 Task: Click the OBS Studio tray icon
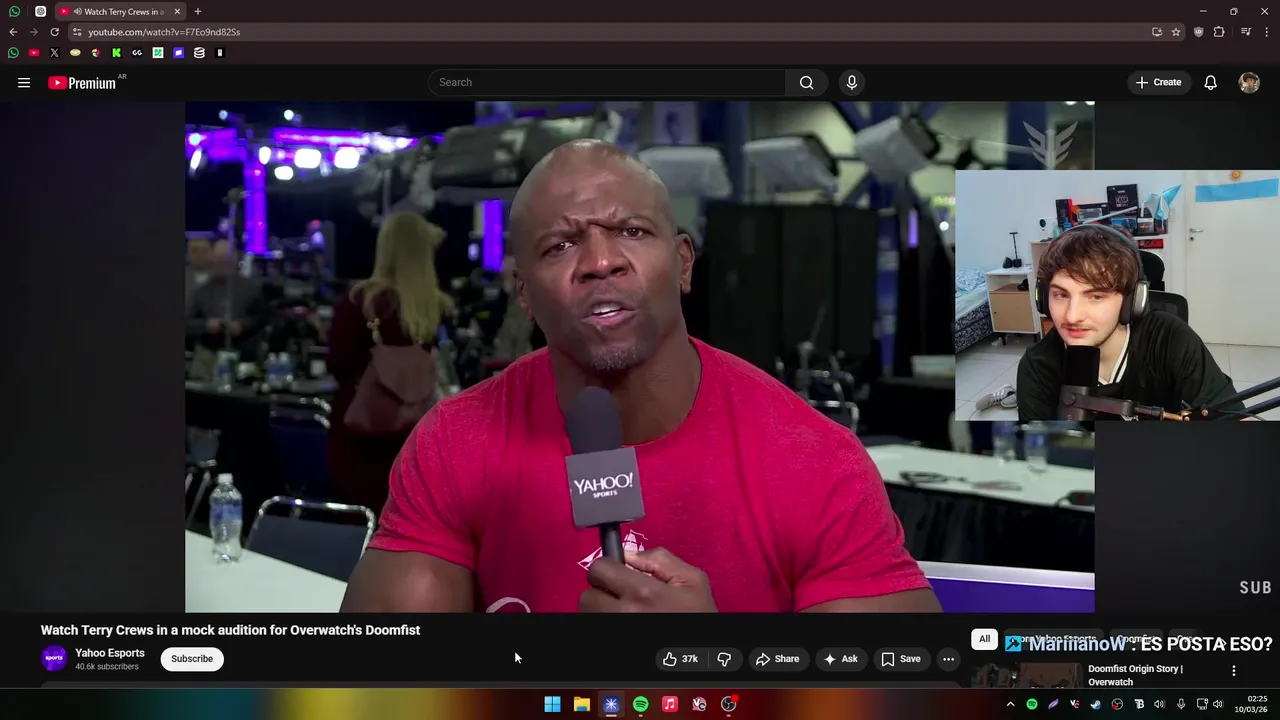(1117, 704)
